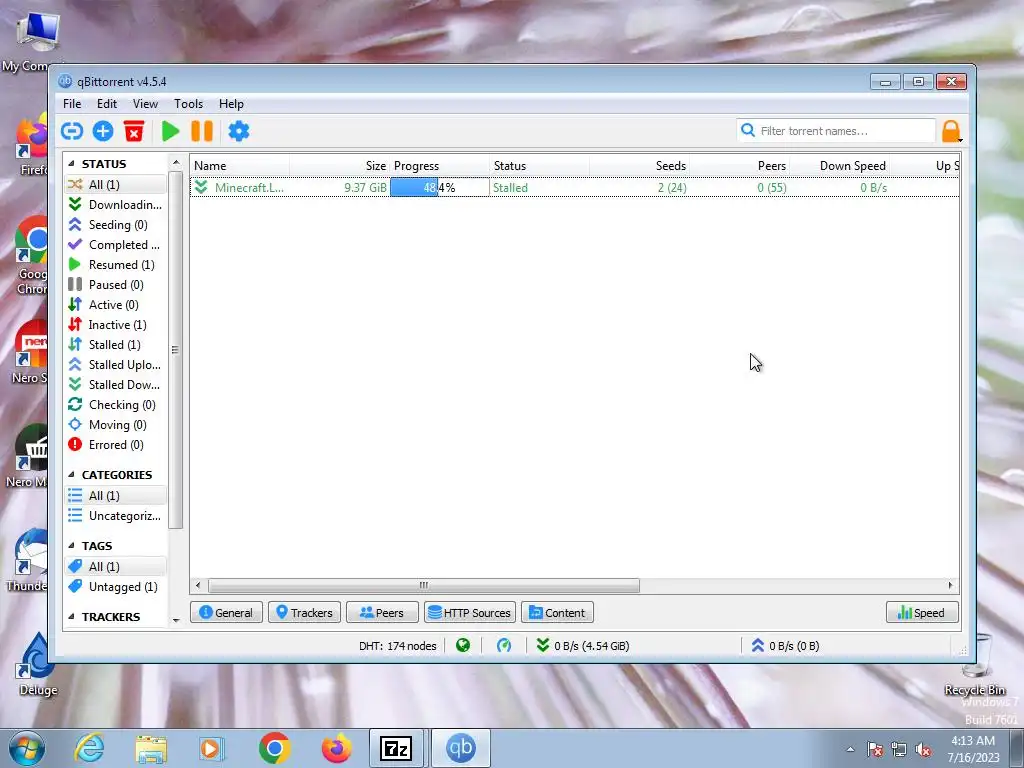Screen dimensions: 1024x768
Task: Select the Moving (0) filter
Action: (x=115, y=425)
